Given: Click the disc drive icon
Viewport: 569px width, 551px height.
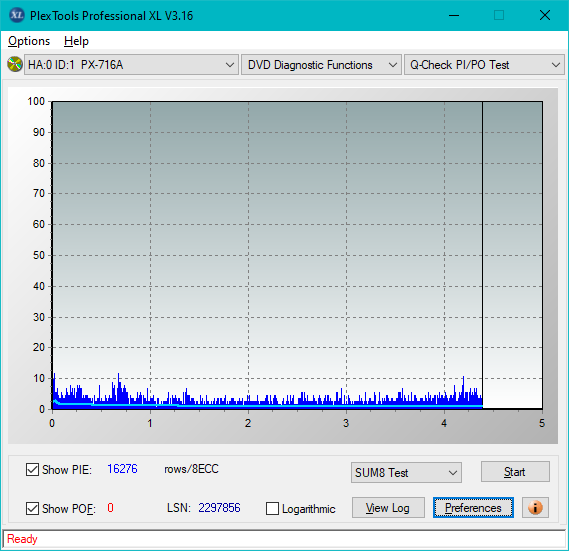Looking at the screenshot, I should point(15,65).
